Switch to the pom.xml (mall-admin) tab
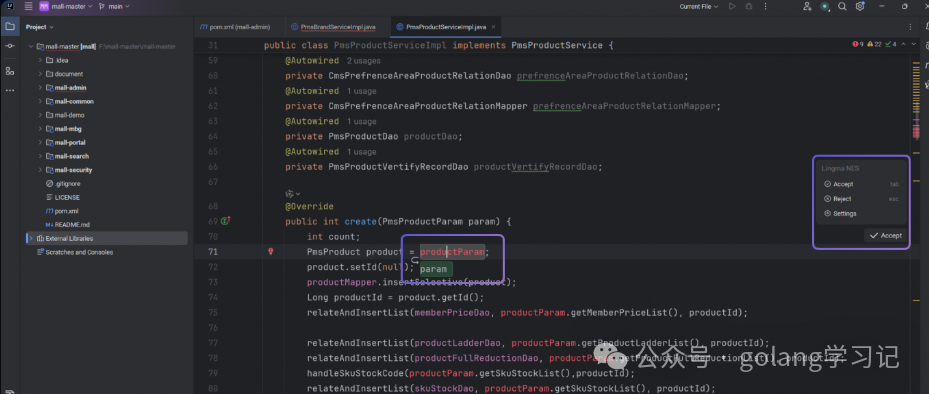Screen dimensions: 929x394 (x=235, y=27)
